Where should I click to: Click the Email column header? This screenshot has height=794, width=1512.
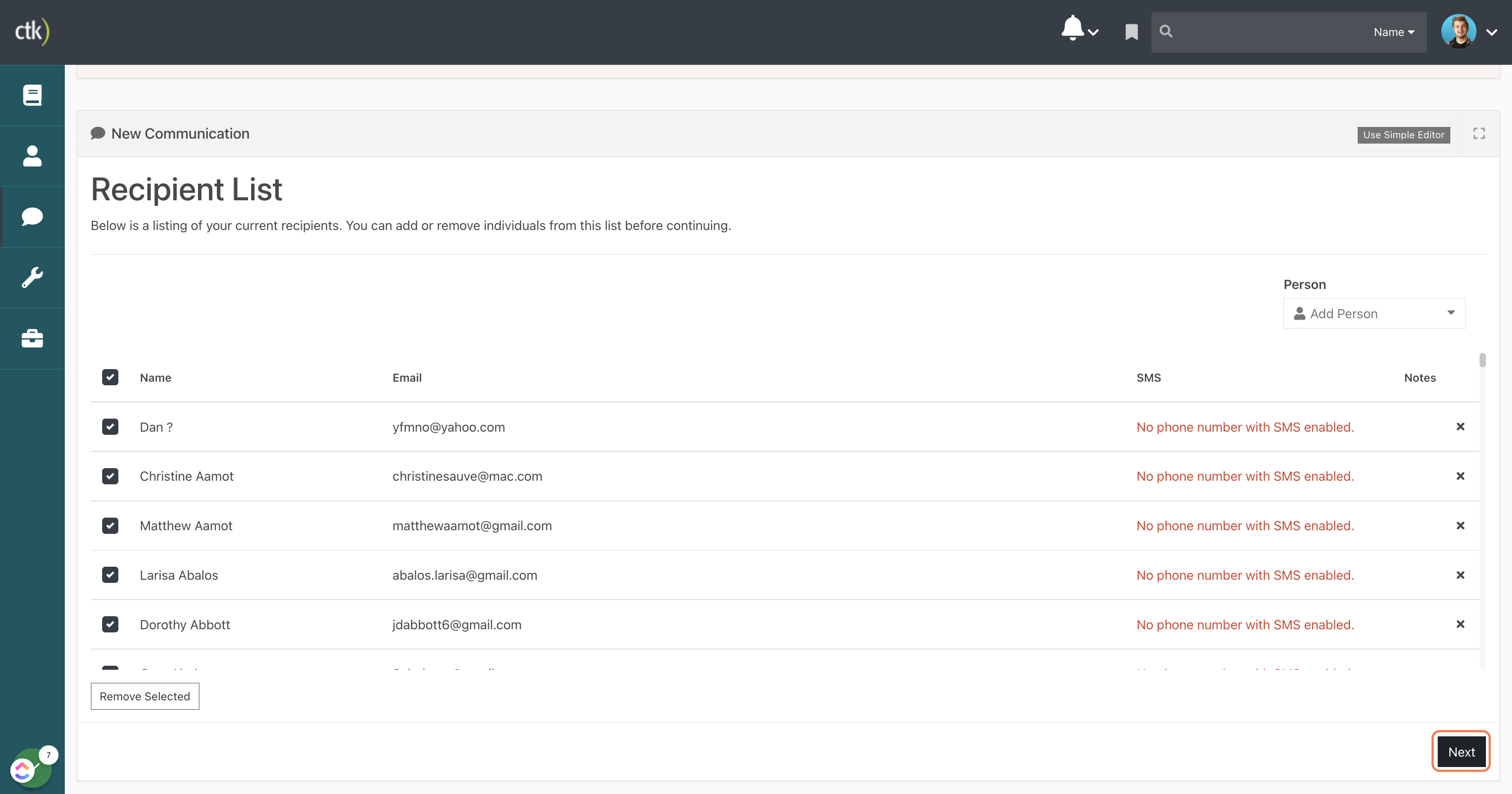pyautogui.click(x=407, y=378)
